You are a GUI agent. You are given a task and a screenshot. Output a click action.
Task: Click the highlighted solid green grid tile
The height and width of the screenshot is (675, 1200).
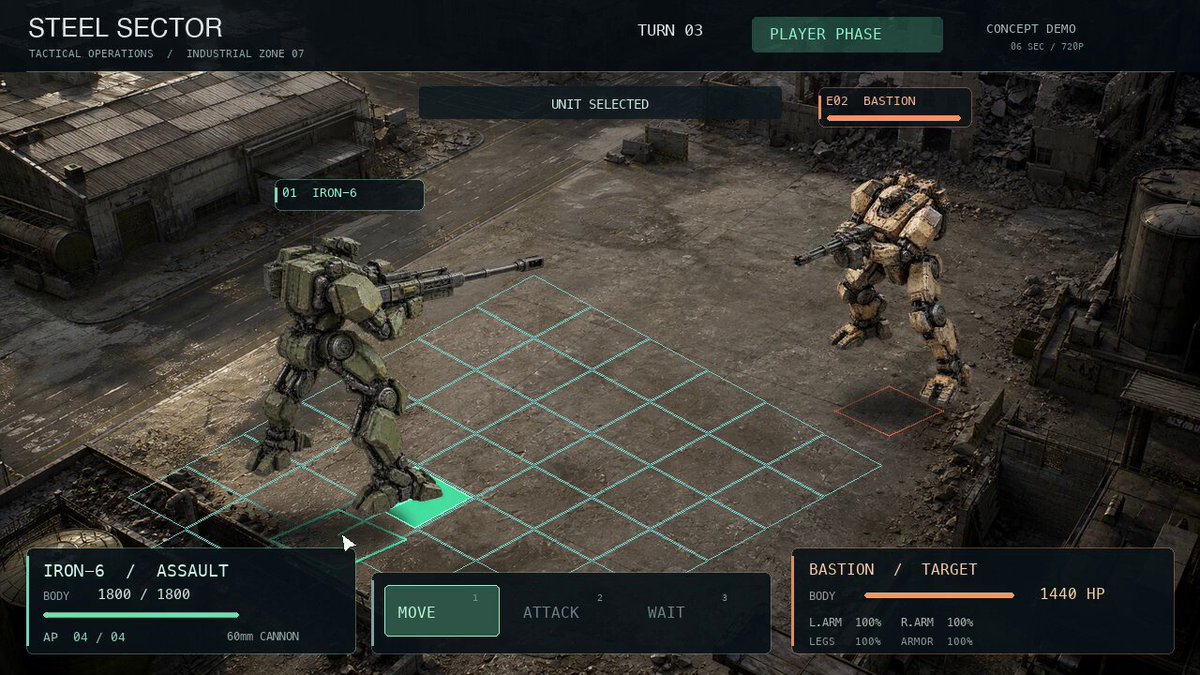point(430,502)
